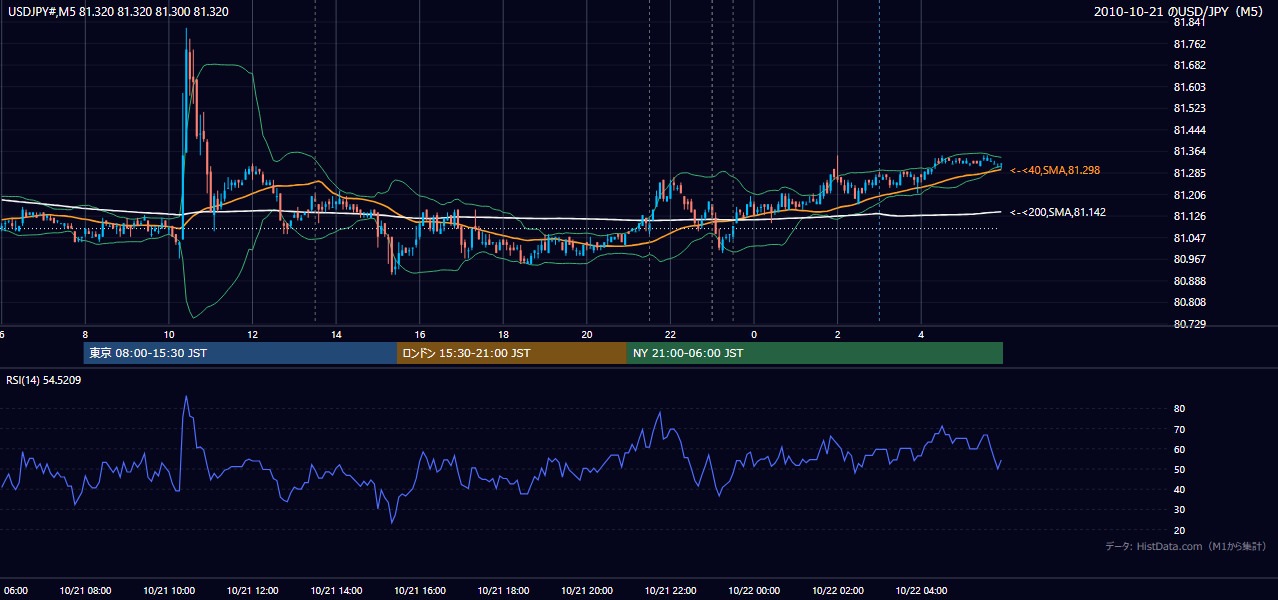Click the 10/22 04:00 bottom time label
Image resolution: width=1278 pixels, height=600 pixels.
[921, 591]
